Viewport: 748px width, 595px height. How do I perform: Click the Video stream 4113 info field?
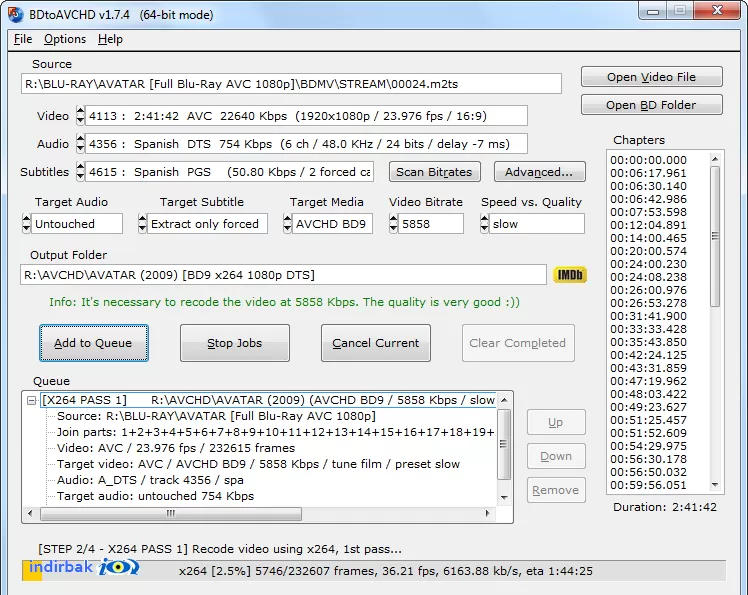click(x=306, y=115)
